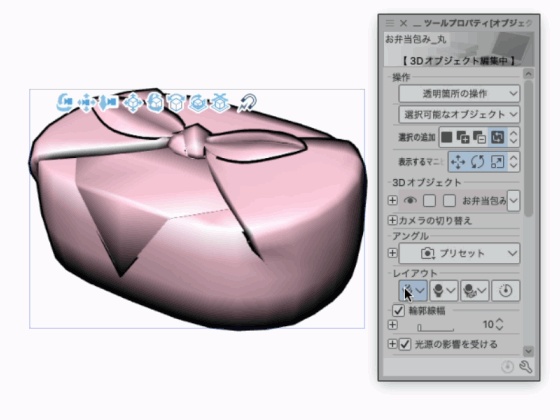Click the tool property vertical scrollbar thumb
The image size is (560, 420).
(x=529, y=148)
